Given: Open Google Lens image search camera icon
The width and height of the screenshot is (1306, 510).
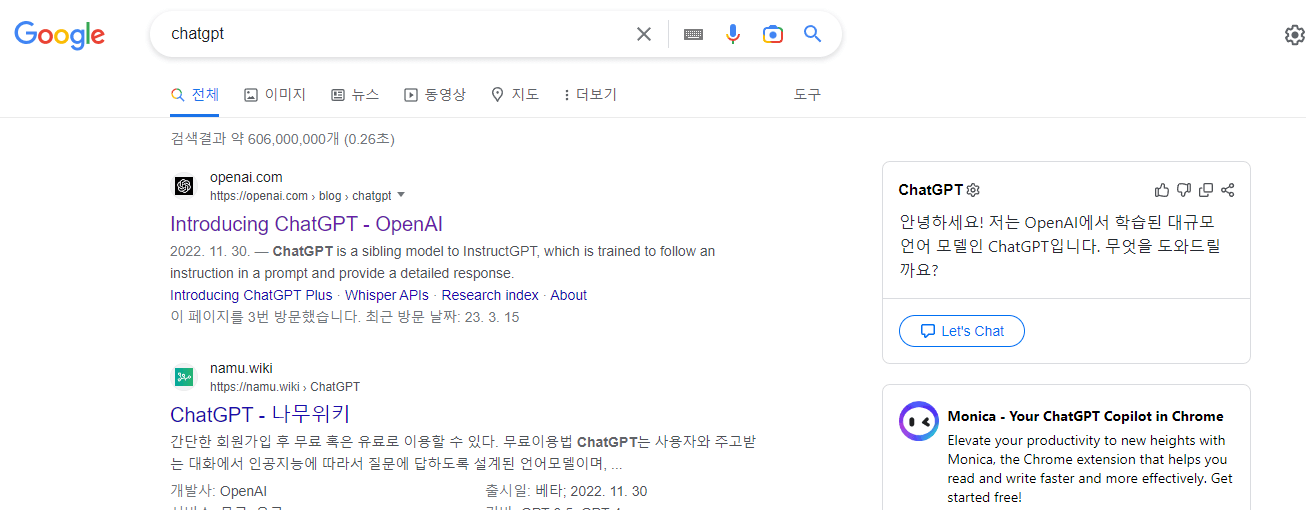Looking at the screenshot, I should pyautogui.click(x=772, y=34).
